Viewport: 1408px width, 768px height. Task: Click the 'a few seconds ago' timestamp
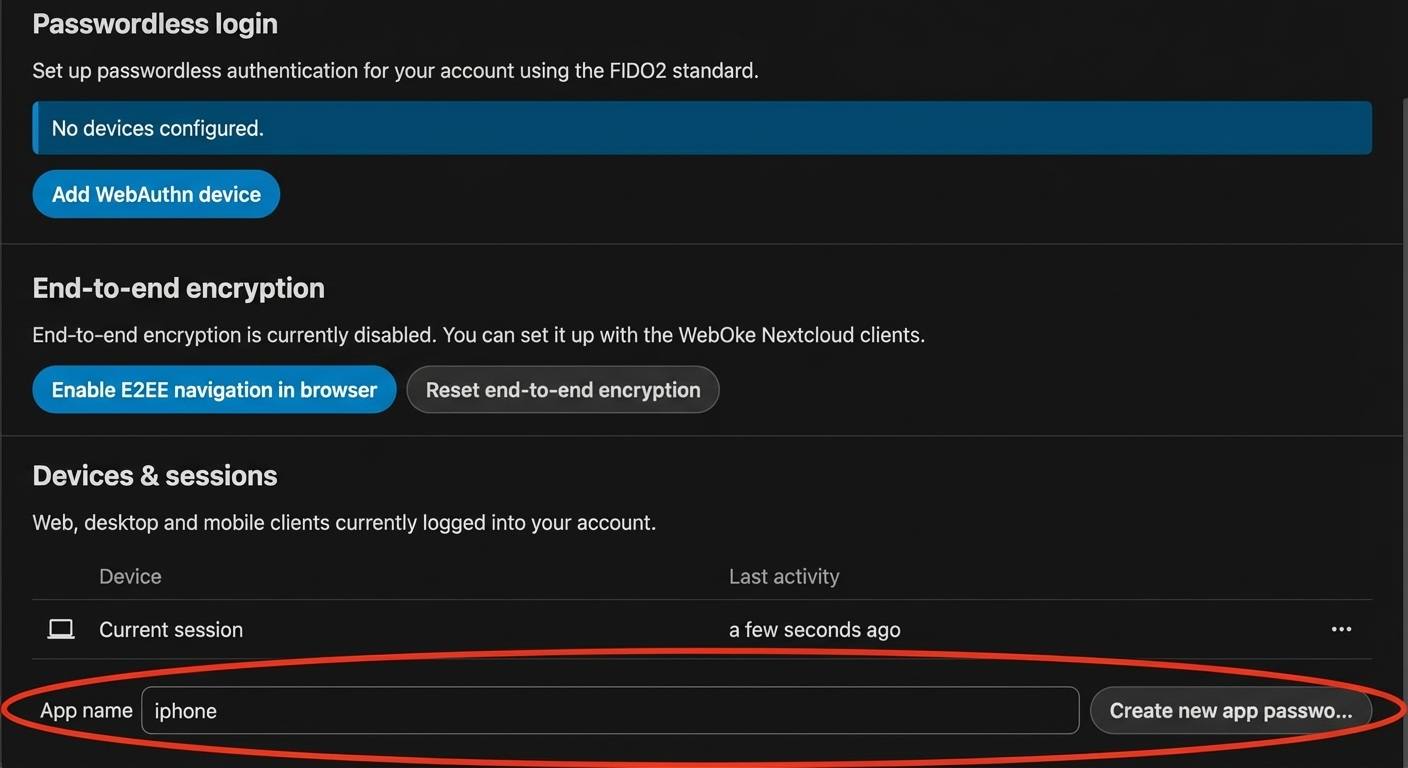[814, 630]
